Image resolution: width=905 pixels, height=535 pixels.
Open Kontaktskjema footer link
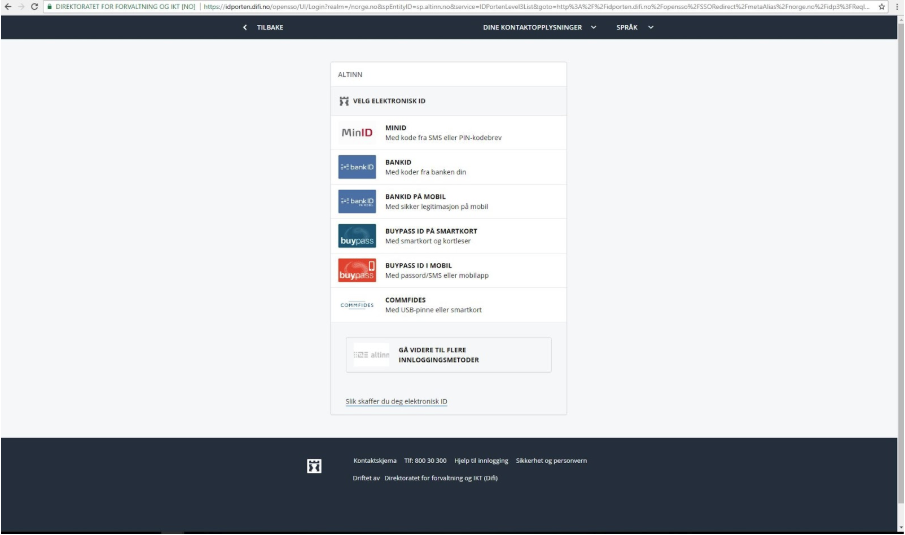click(x=375, y=461)
